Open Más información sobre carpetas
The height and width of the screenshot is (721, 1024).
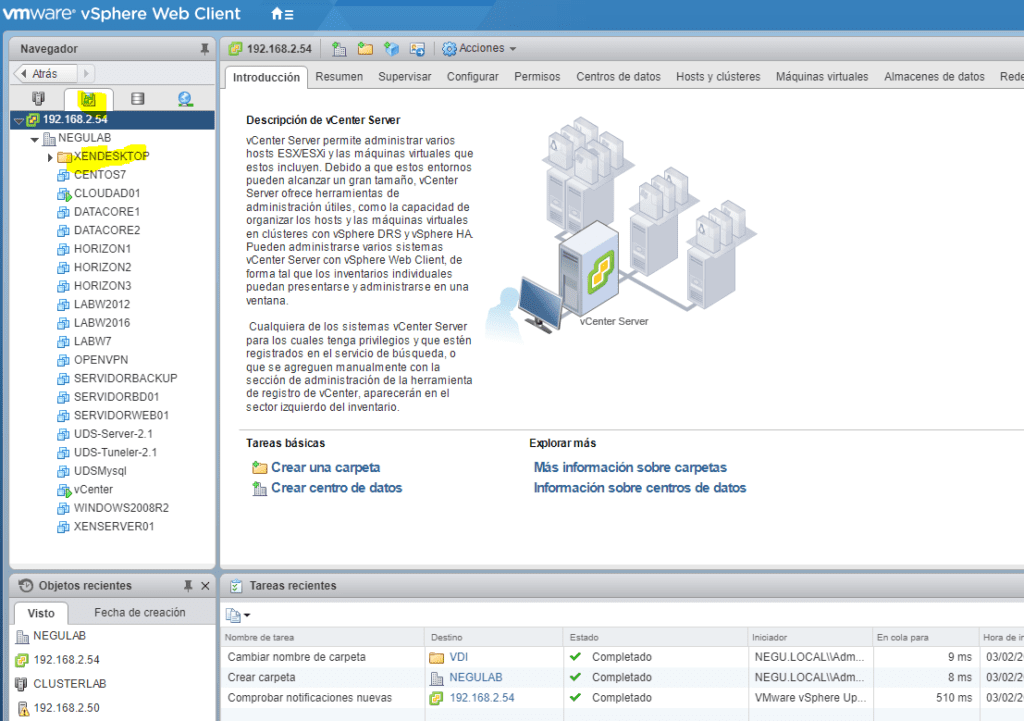tap(630, 467)
